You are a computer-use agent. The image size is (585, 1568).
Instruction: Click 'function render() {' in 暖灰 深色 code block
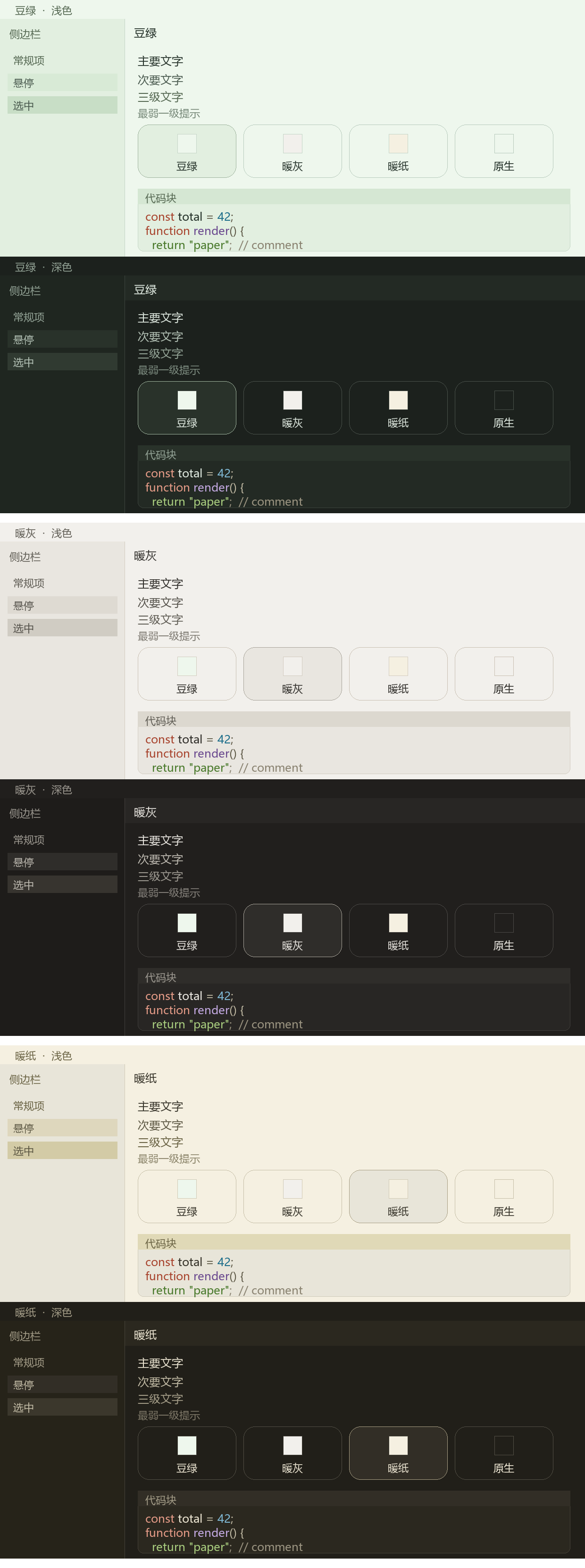(195, 1010)
